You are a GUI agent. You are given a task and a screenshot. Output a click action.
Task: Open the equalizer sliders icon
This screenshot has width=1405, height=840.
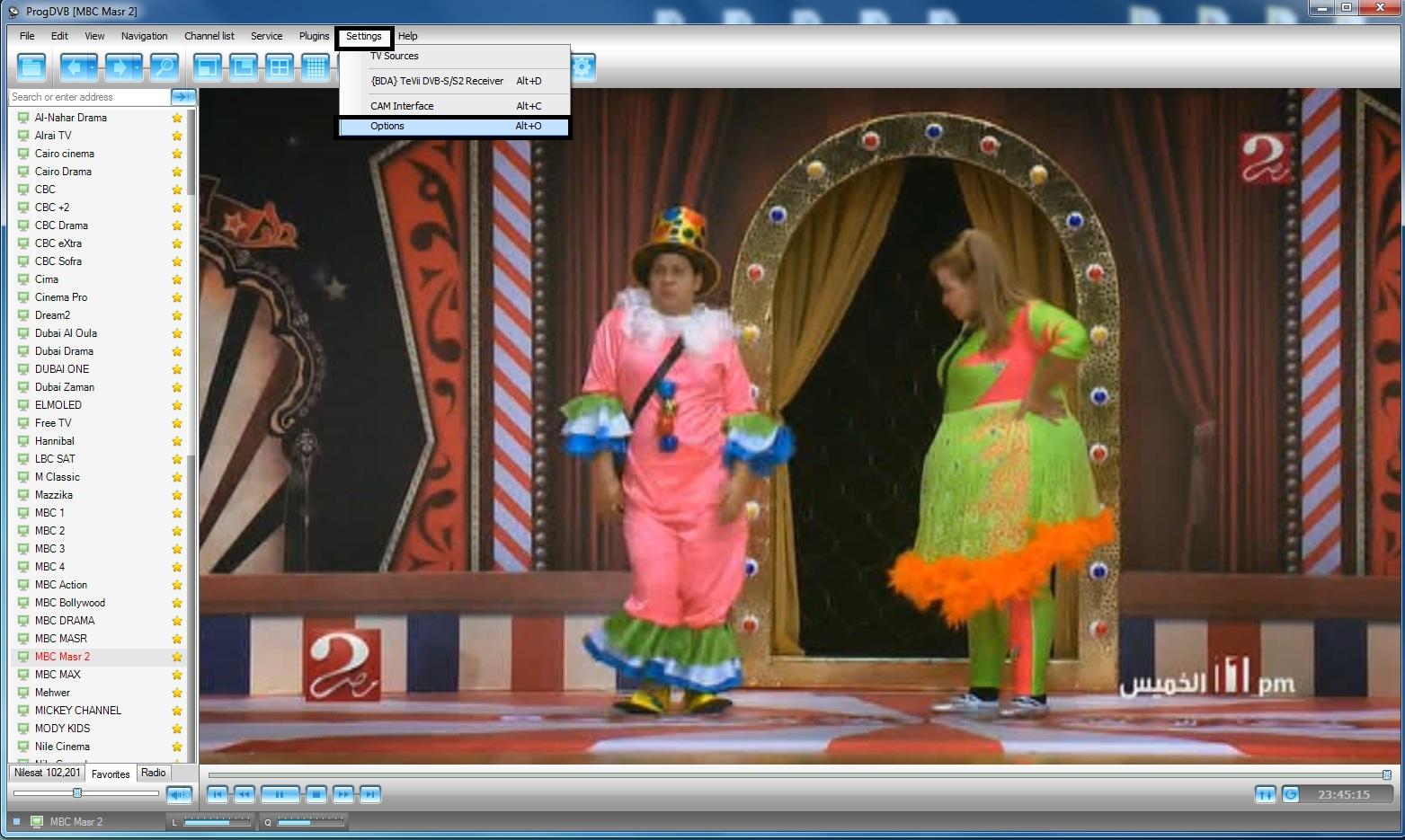[x=1266, y=794]
